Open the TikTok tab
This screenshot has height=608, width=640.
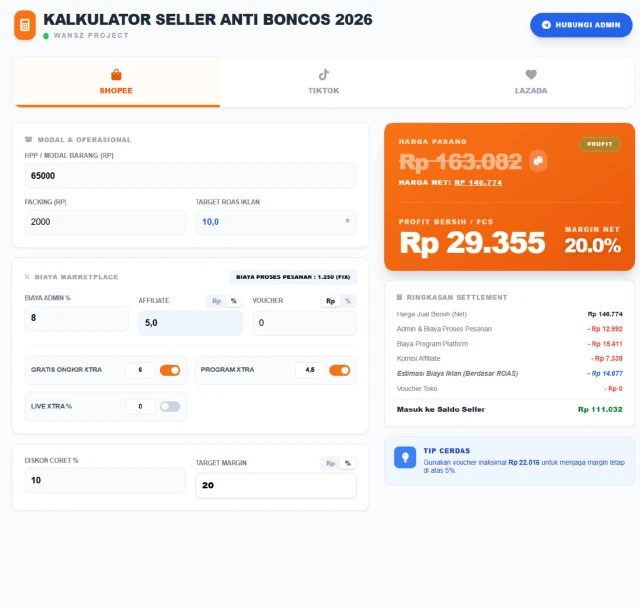[x=323, y=82]
